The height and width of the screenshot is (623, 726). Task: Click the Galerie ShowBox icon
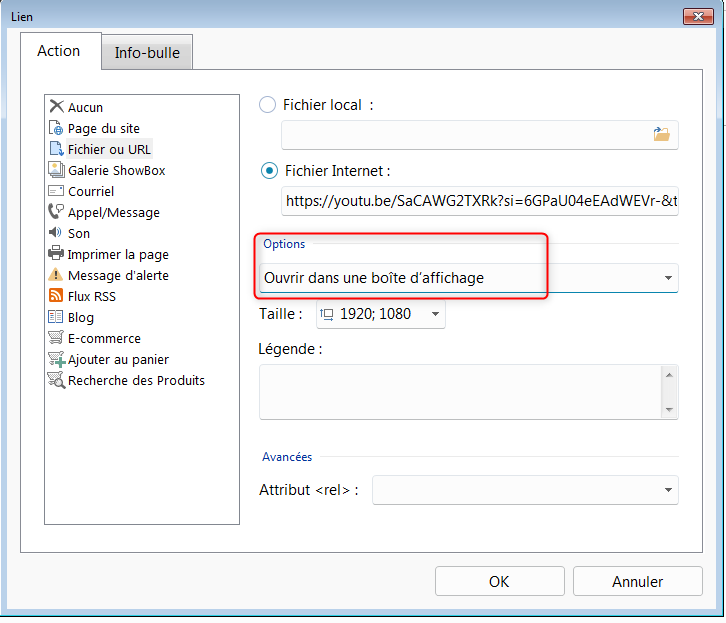[x=56, y=170]
